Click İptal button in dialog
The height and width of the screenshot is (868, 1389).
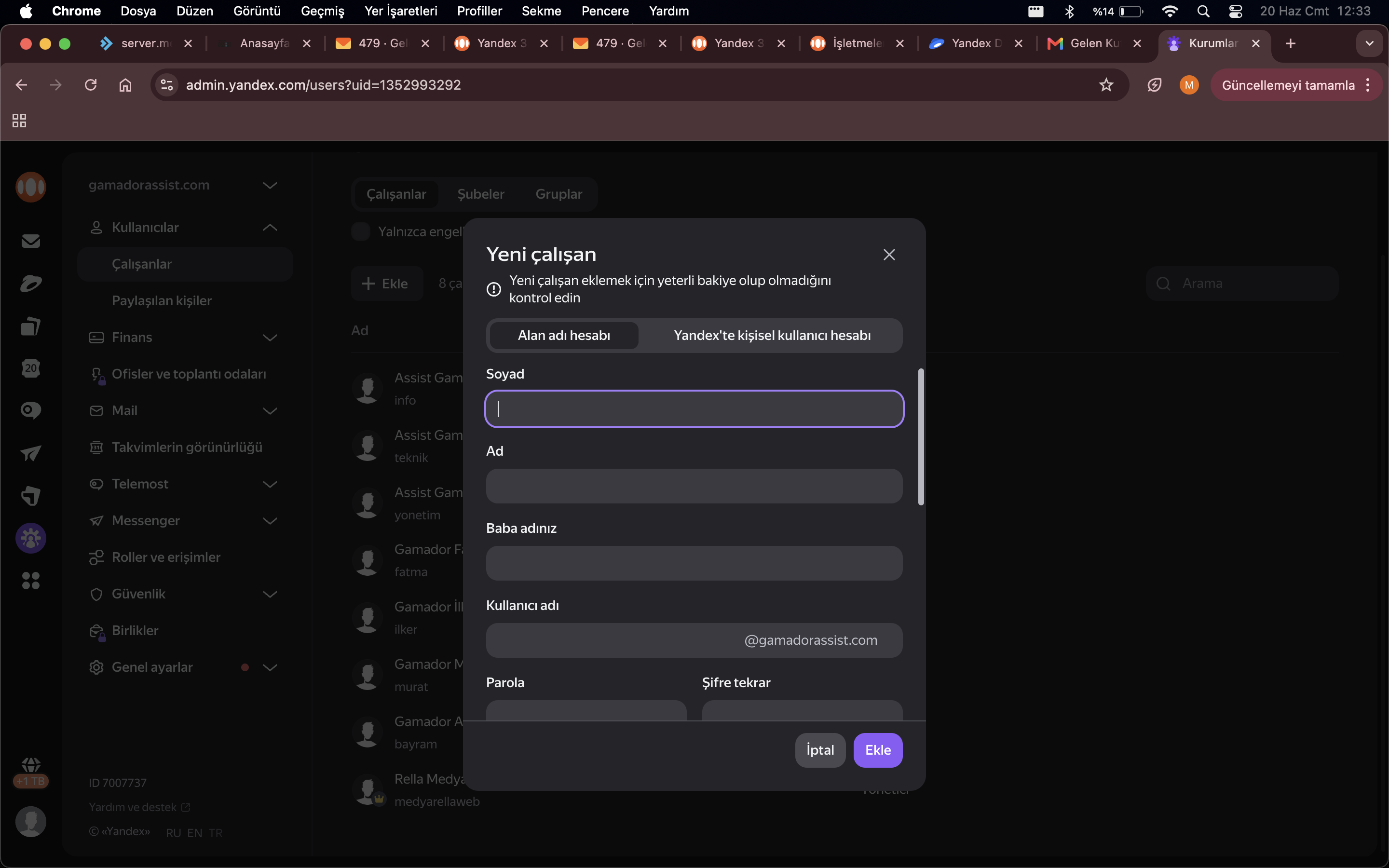click(x=819, y=750)
